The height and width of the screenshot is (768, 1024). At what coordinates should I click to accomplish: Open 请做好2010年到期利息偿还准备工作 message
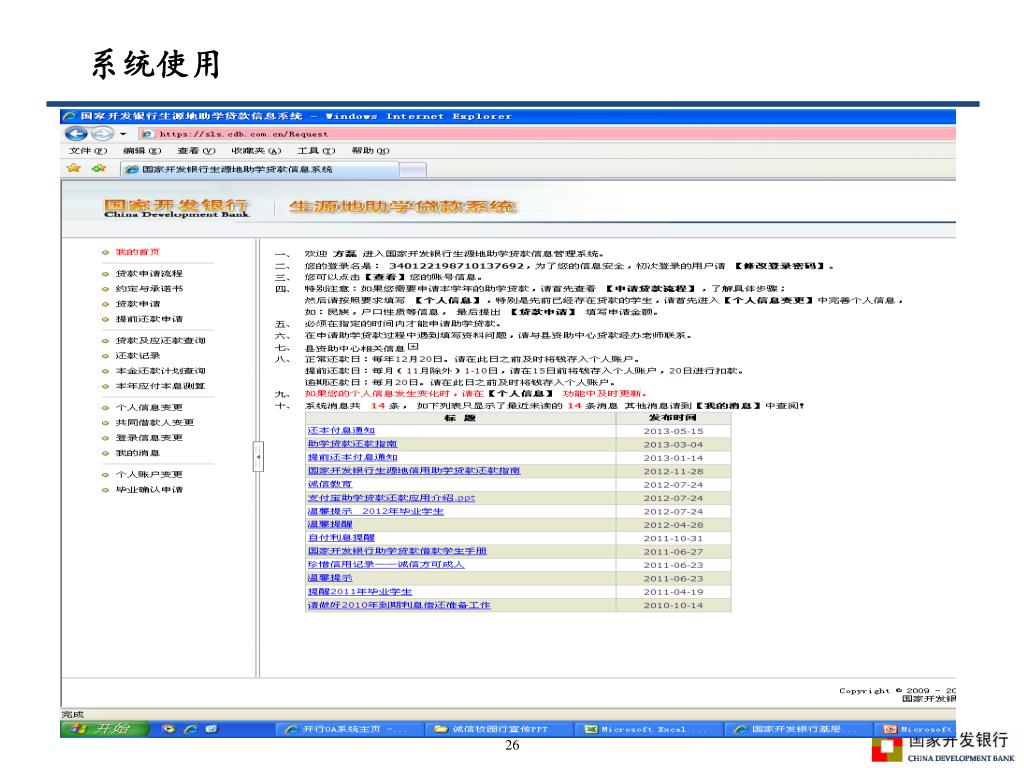[x=398, y=605]
